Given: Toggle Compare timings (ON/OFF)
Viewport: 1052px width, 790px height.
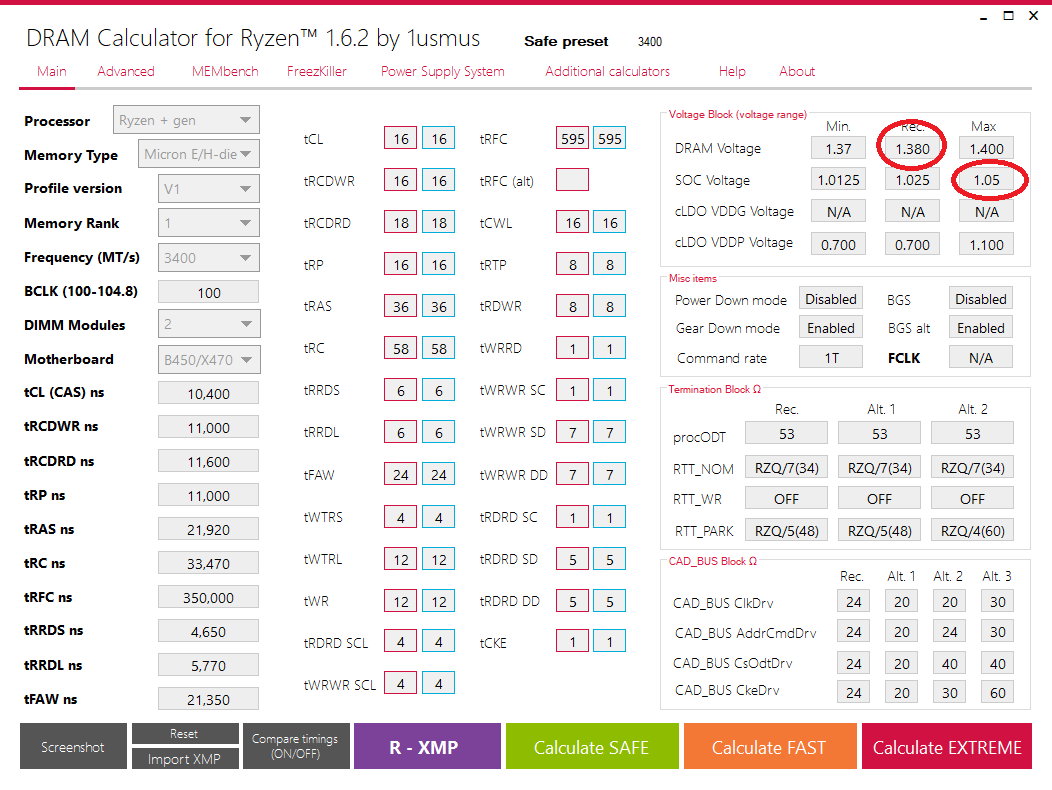Looking at the screenshot, I should click(295, 746).
